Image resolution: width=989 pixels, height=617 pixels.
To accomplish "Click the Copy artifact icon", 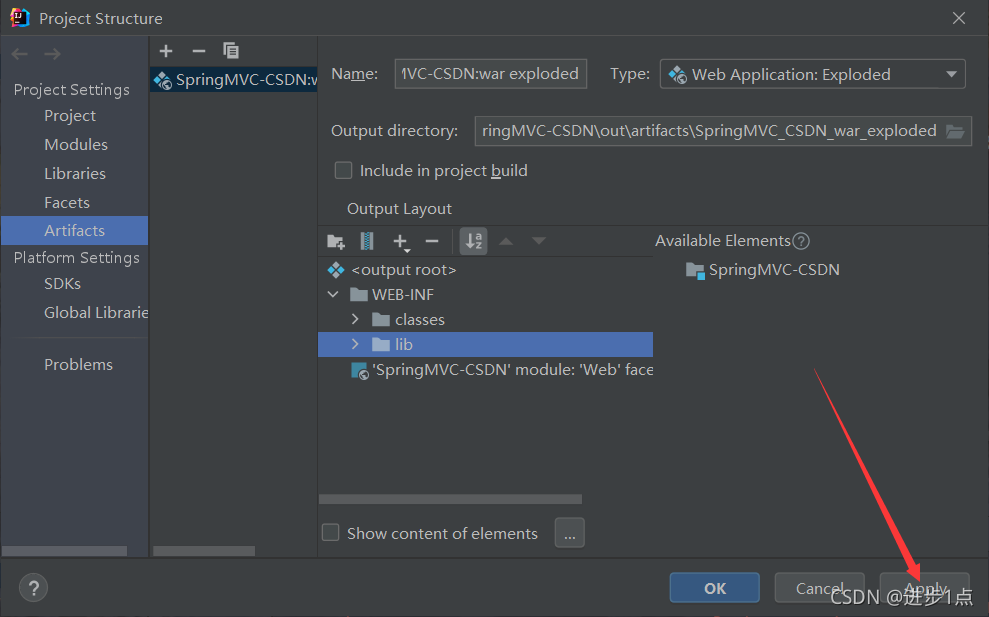I will 231,50.
